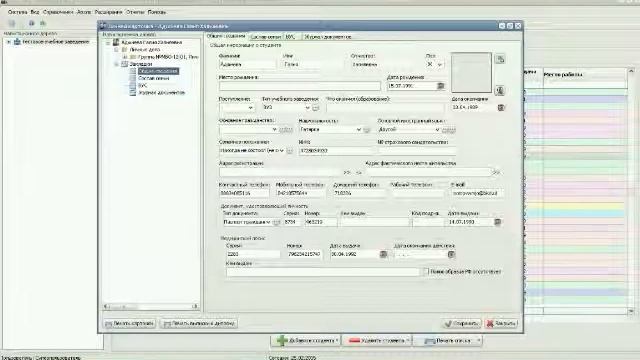This screenshot has height=360, width=640.
Task: Open the Справочники menu
Action: [x=58, y=12]
